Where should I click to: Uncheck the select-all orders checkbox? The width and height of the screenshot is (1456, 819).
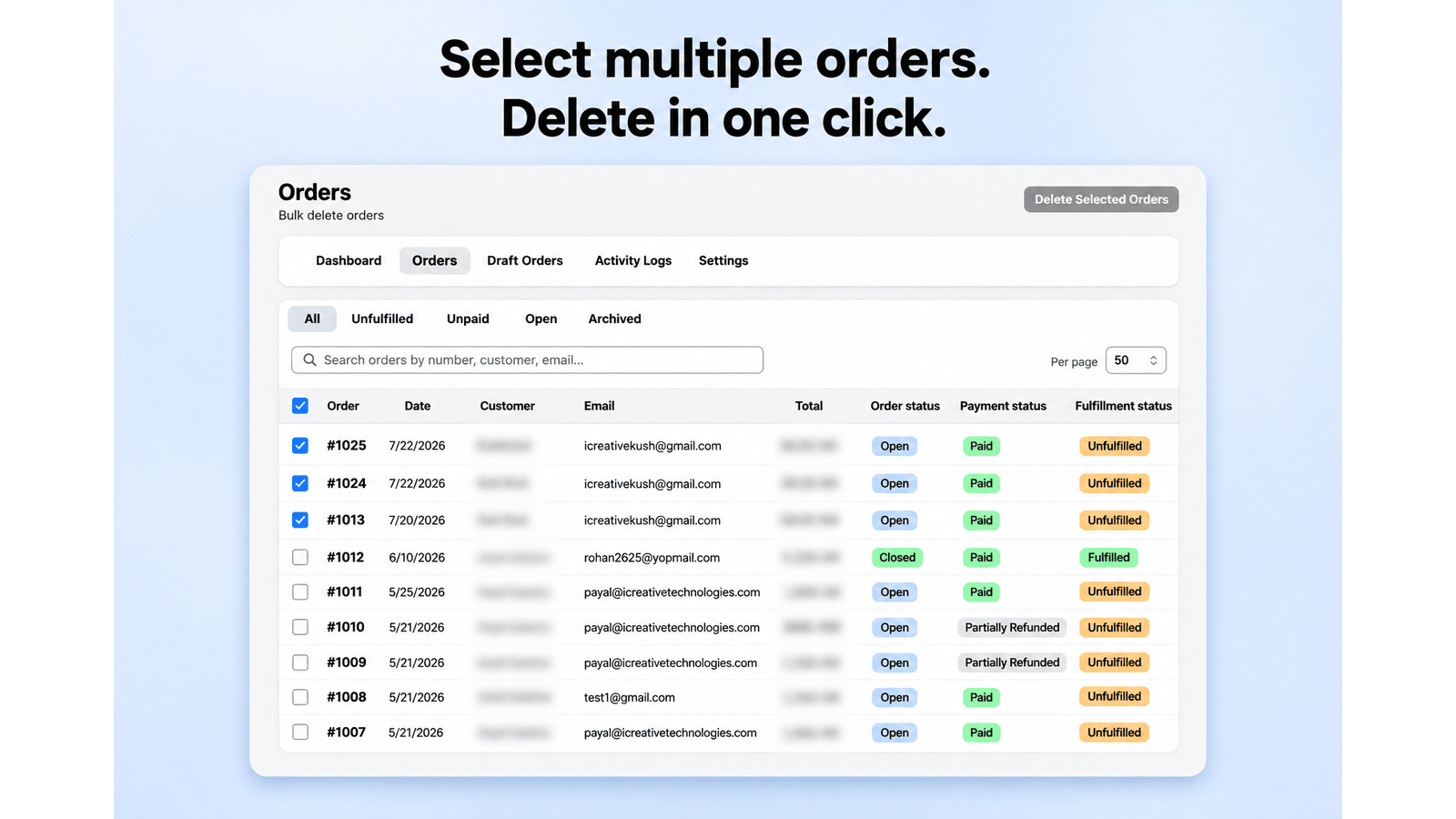click(300, 406)
